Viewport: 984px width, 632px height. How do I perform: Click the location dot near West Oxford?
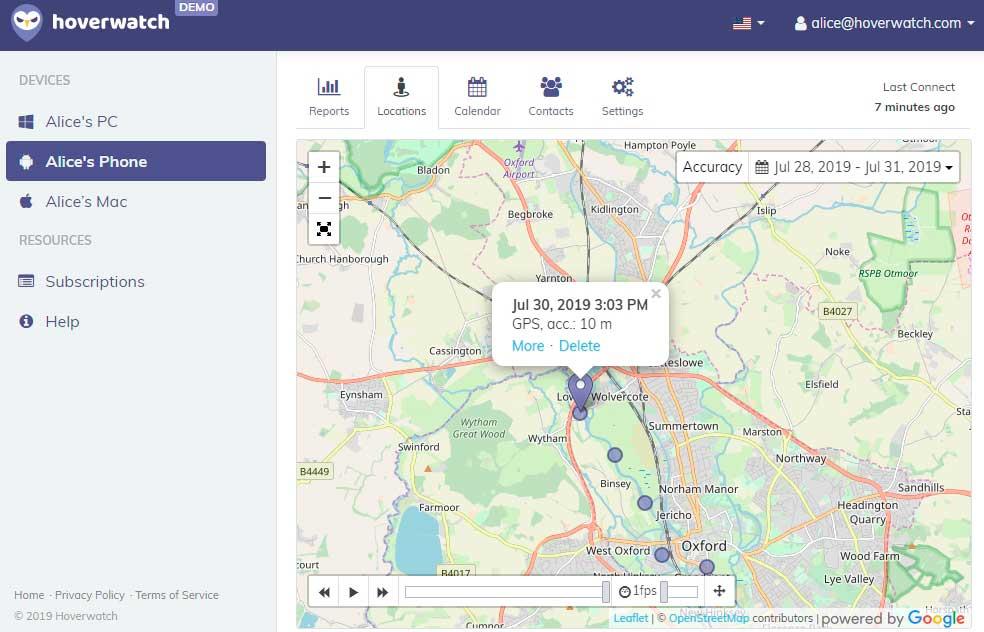pos(662,555)
